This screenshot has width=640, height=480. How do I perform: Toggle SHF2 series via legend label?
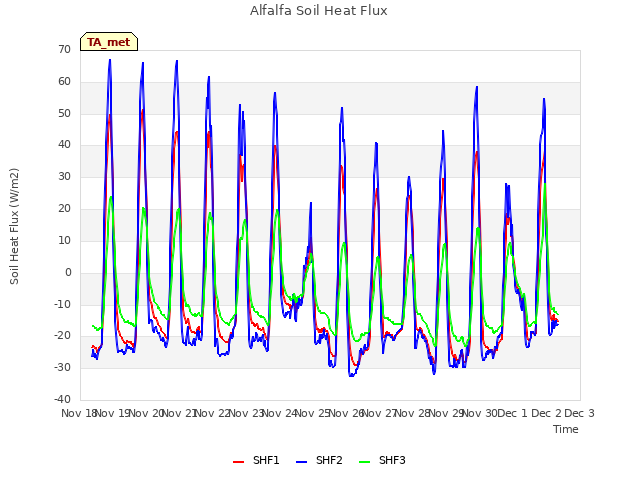click(x=329, y=460)
